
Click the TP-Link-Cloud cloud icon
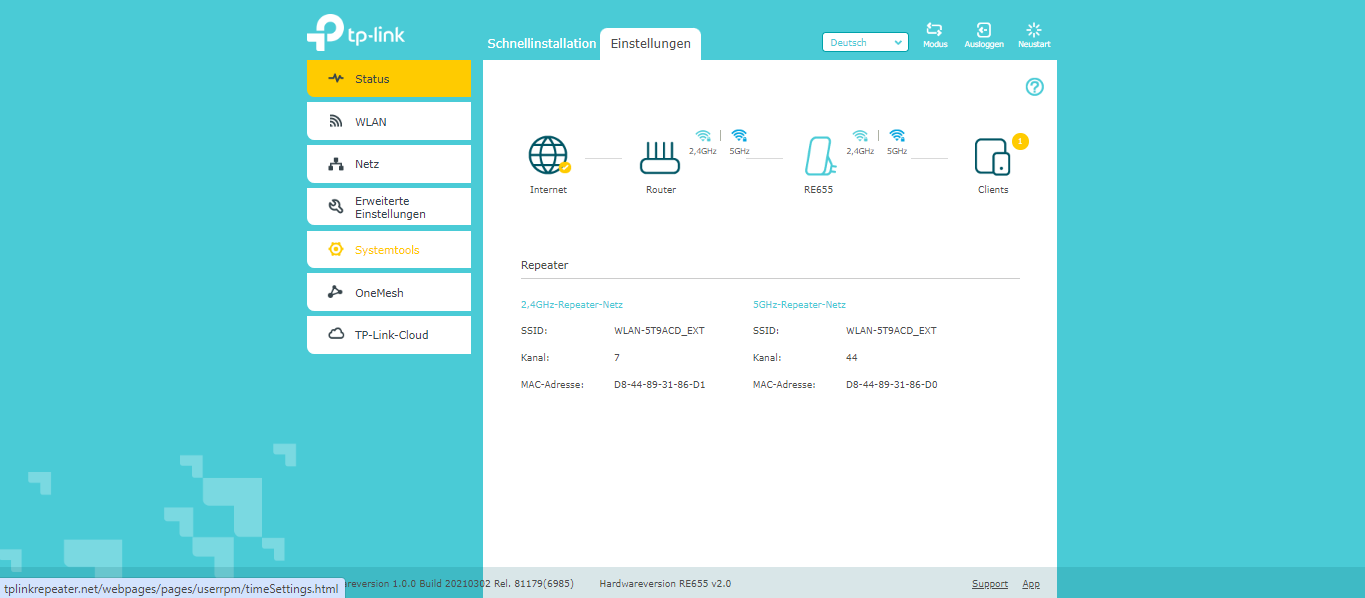pos(336,335)
